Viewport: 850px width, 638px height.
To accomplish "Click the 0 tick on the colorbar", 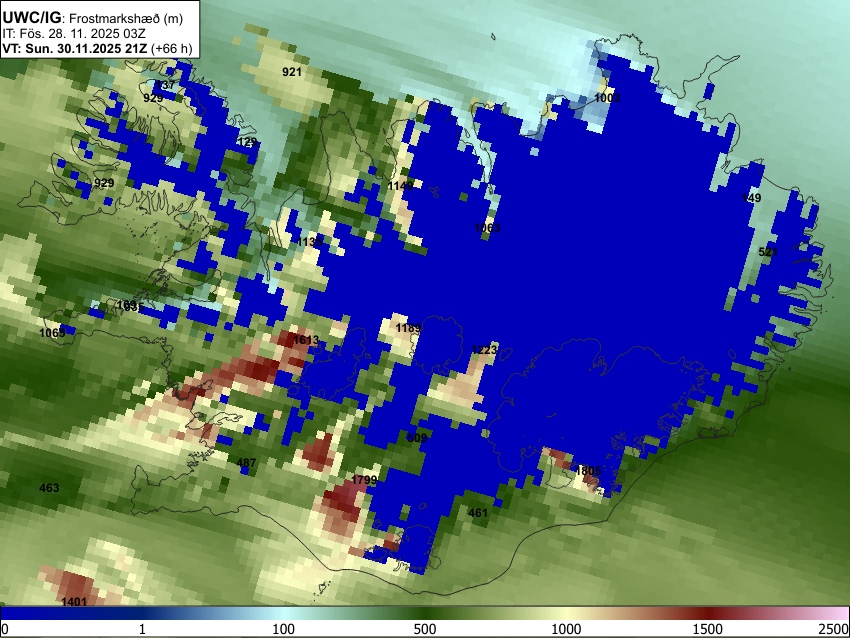I will [x=5, y=629].
